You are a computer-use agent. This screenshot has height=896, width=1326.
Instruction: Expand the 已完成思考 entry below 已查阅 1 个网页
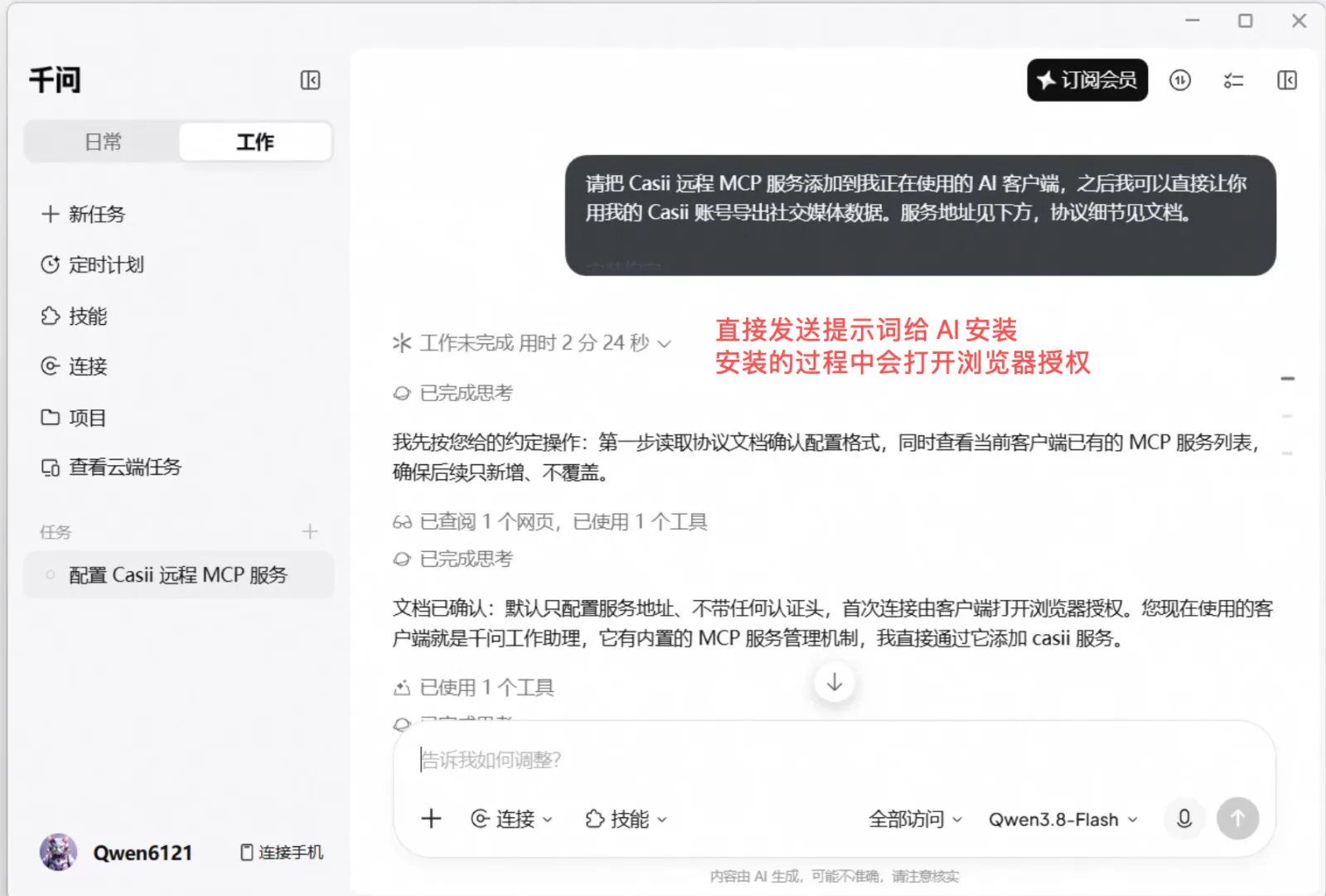click(x=452, y=559)
